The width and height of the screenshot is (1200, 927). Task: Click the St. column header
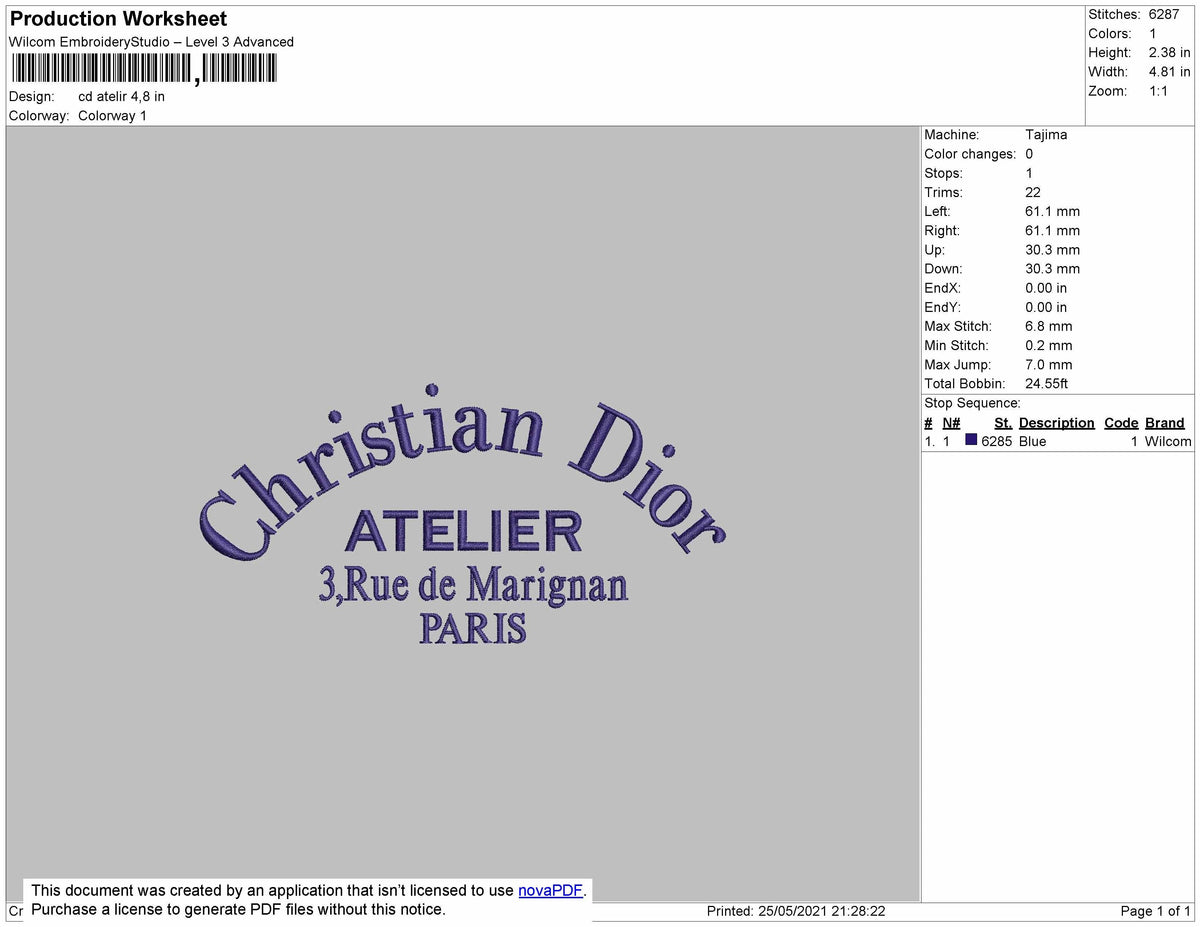point(1003,422)
